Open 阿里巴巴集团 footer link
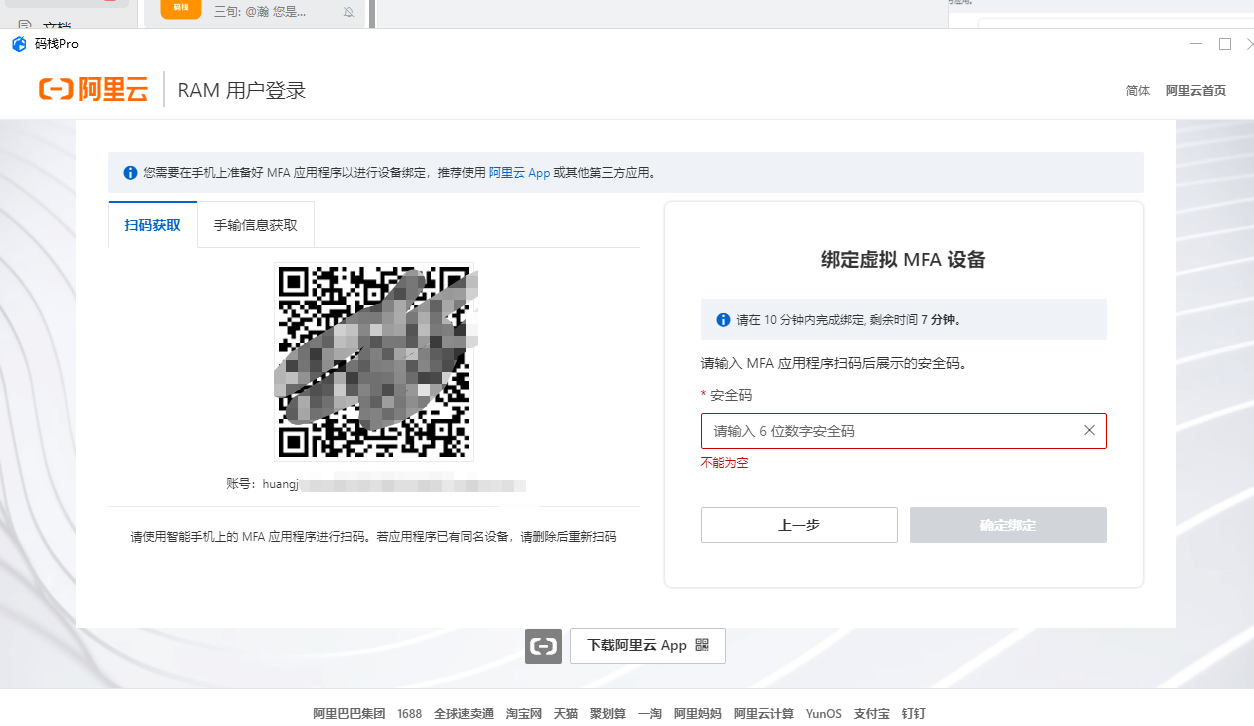 [349, 713]
